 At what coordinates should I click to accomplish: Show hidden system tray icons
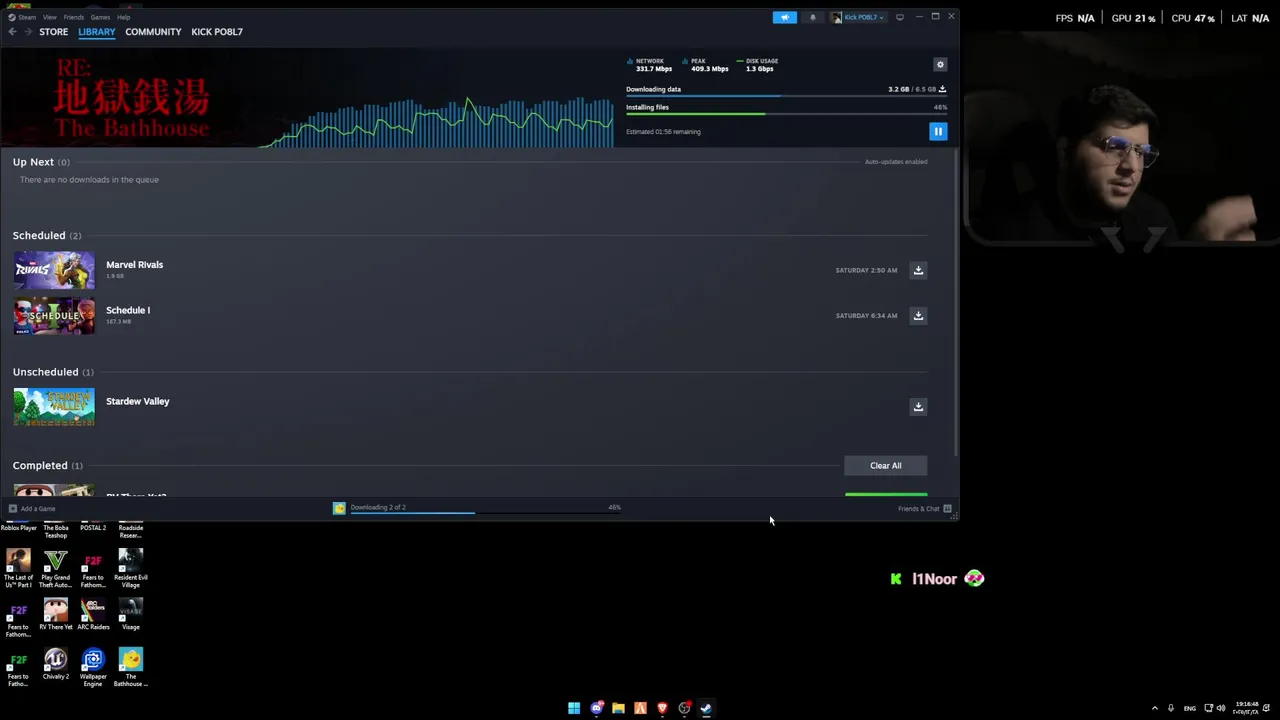[x=1155, y=708]
